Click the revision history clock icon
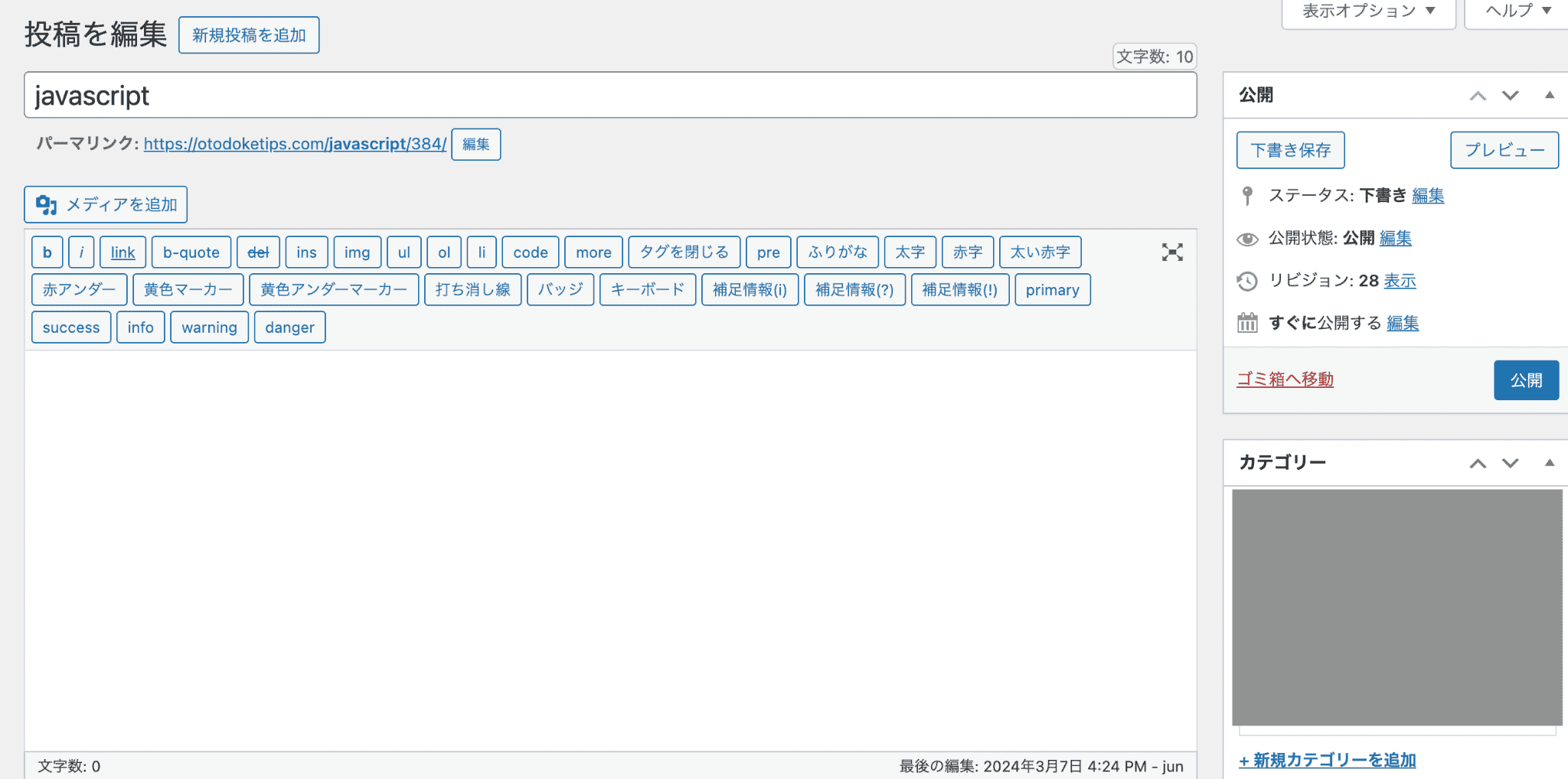1568x779 pixels. [1247, 281]
